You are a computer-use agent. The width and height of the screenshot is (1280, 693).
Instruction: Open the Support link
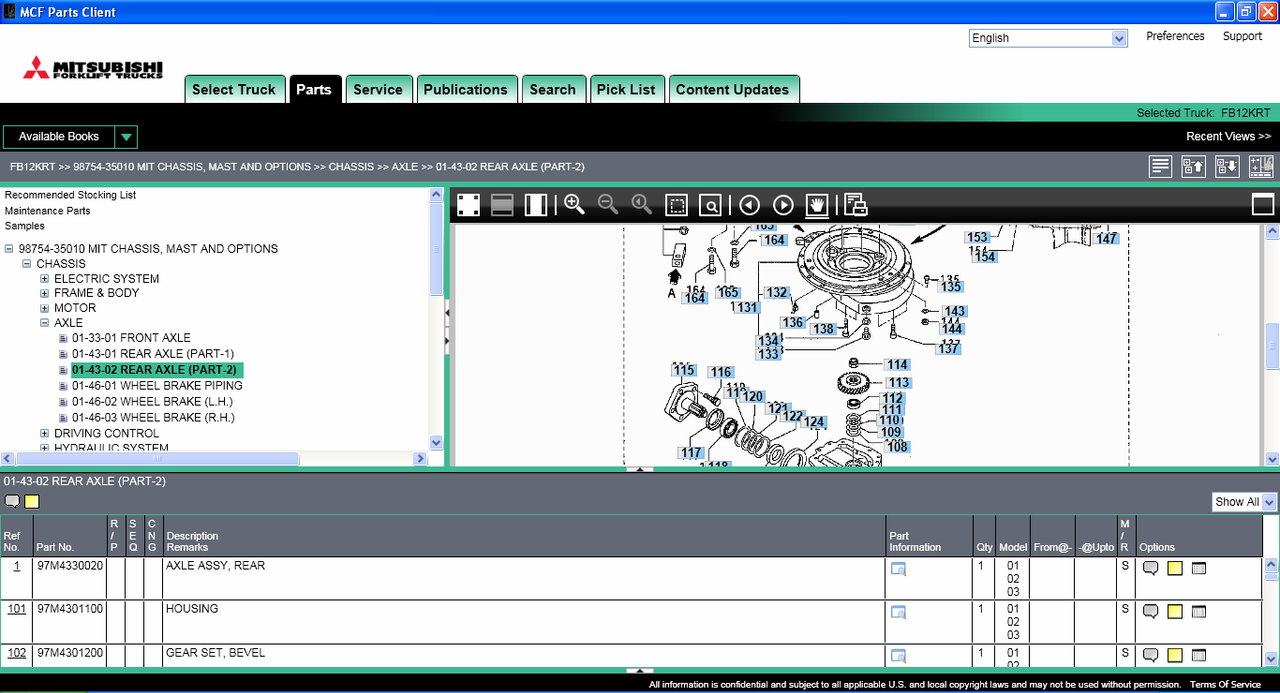coord(1242,36)
